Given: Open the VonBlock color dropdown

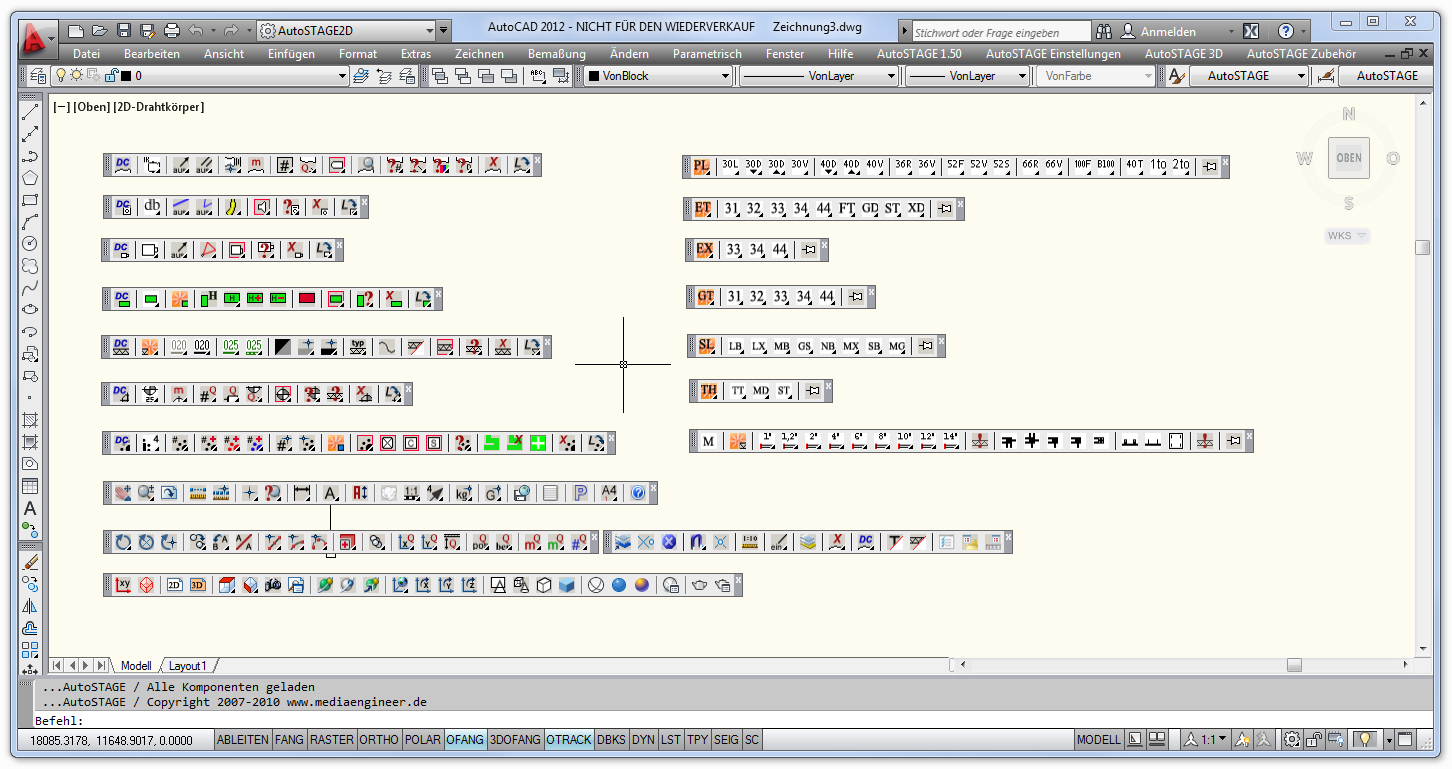Looking at the screenshot, I should click(726, 76).
